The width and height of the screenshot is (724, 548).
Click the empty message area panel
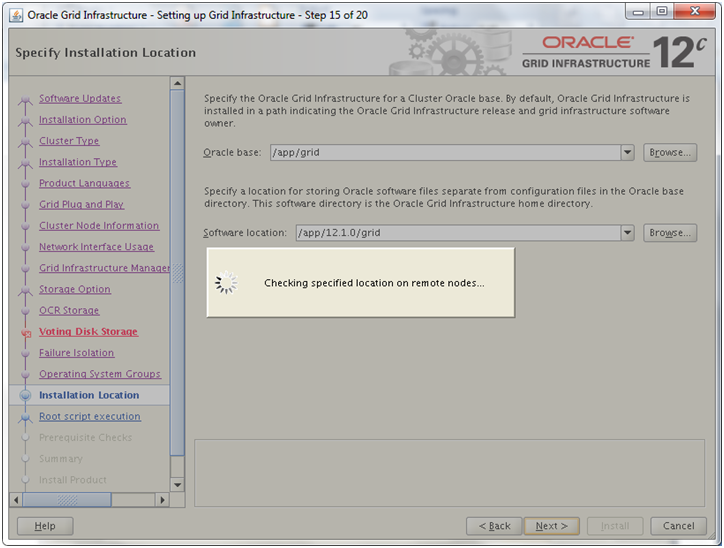[449, 473]
